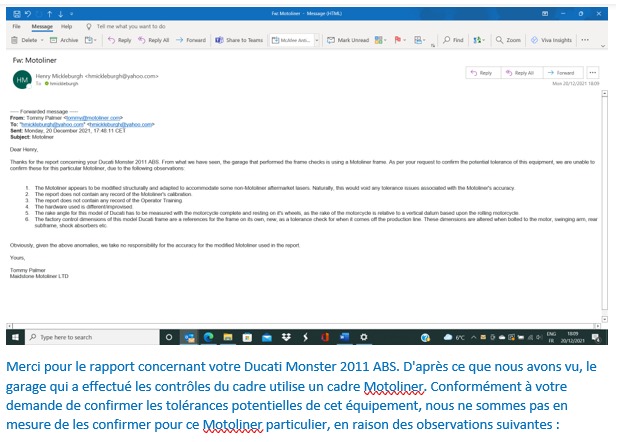Click the scroll up arrow of message pane
Image resolution: width=636 pixels, height=442 pixels.
(604, 94)
